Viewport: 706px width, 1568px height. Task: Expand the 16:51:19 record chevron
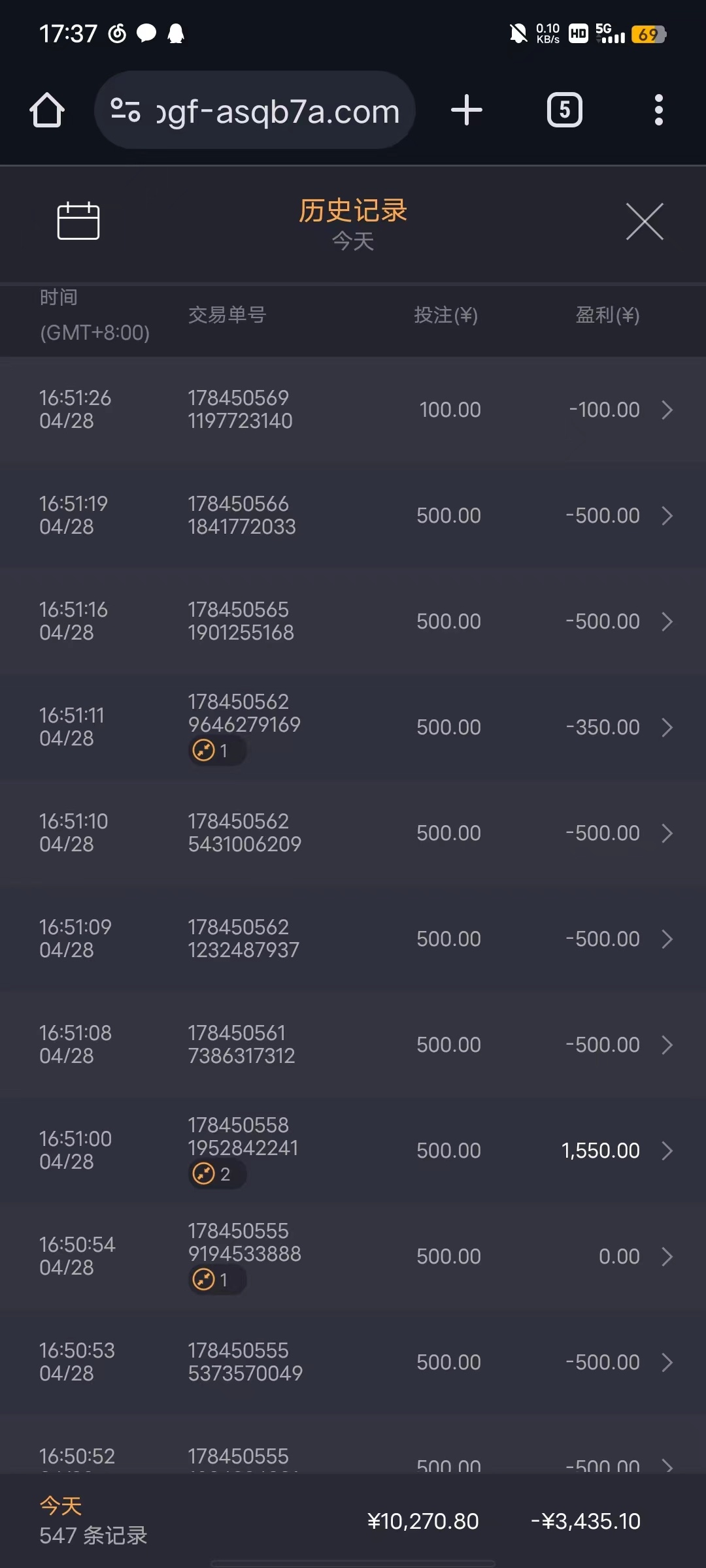[667, 515]
